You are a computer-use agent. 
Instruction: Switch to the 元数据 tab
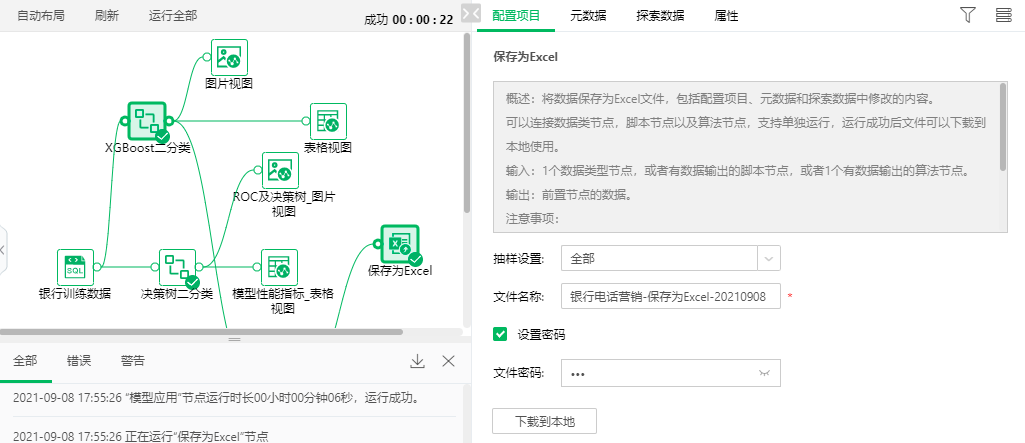588,16
